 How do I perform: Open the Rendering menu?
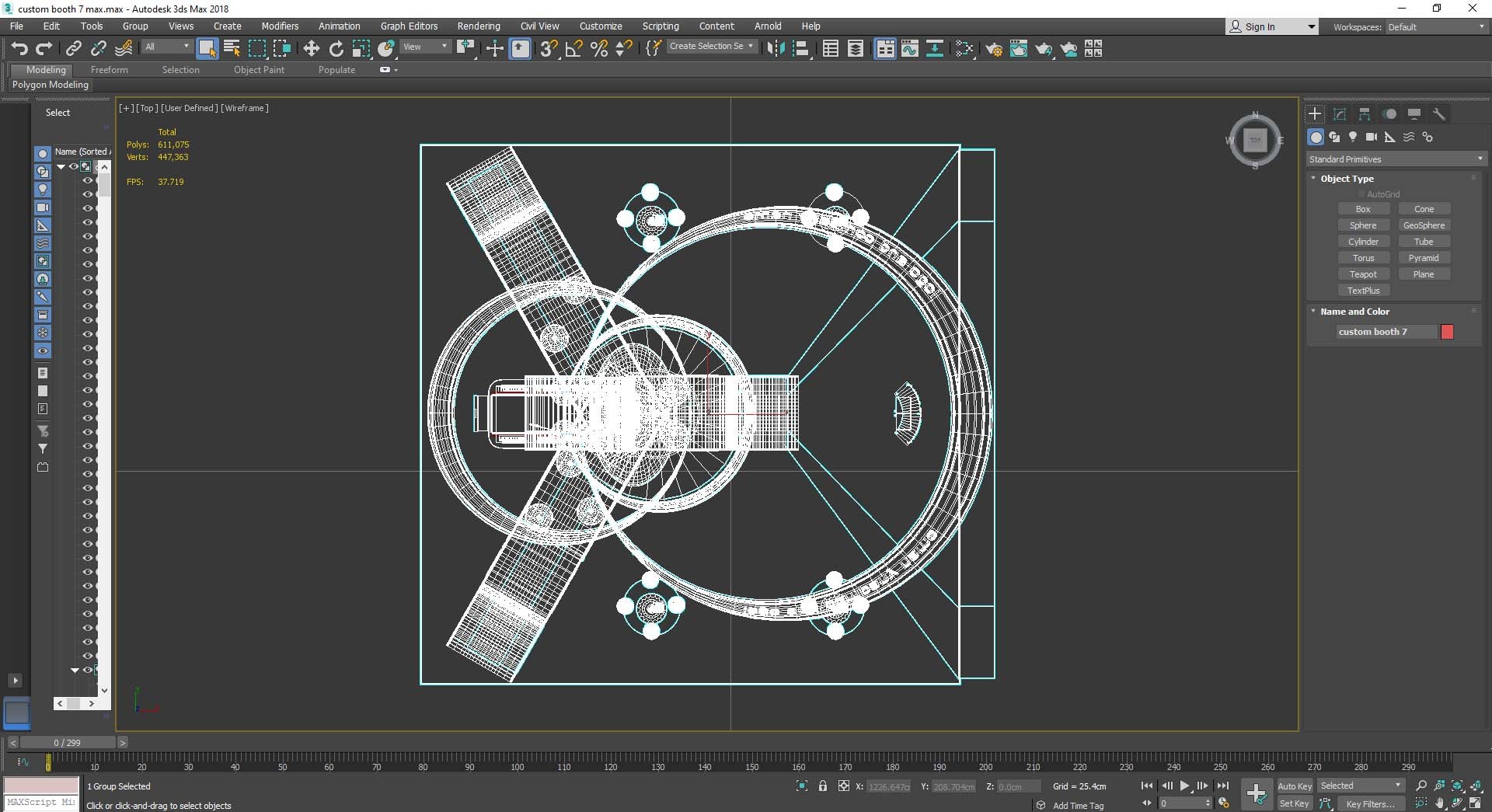(479, 26)
